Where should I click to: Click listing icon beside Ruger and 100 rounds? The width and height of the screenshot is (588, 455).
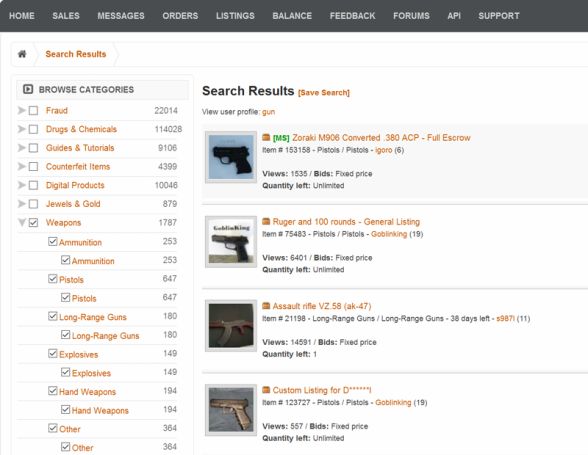266,222
